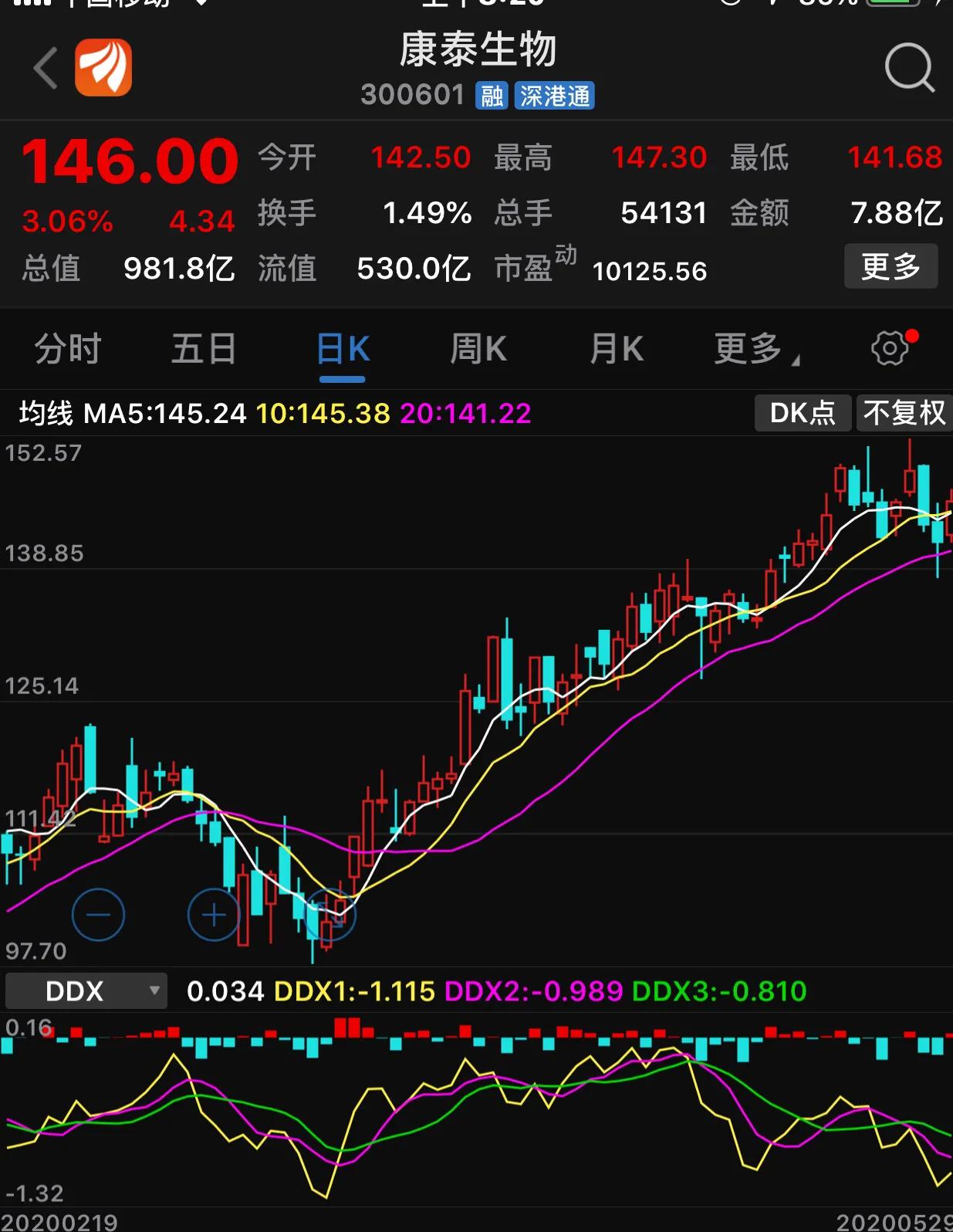953x1232 pixels.
Task: Tap the 总值 value 981.8亿
Action: click(179, 269)
